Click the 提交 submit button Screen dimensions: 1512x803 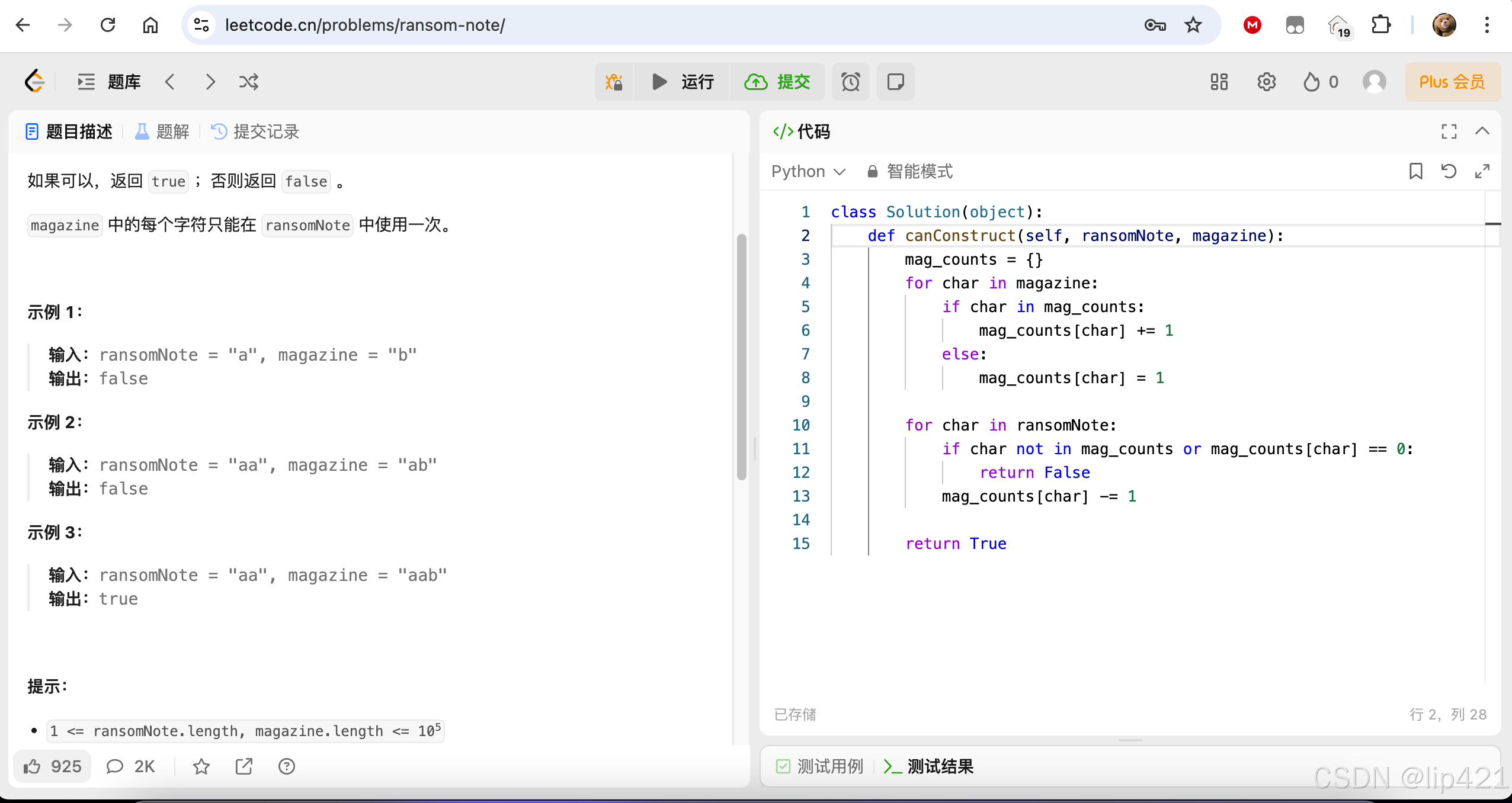(x=777, y=82)
